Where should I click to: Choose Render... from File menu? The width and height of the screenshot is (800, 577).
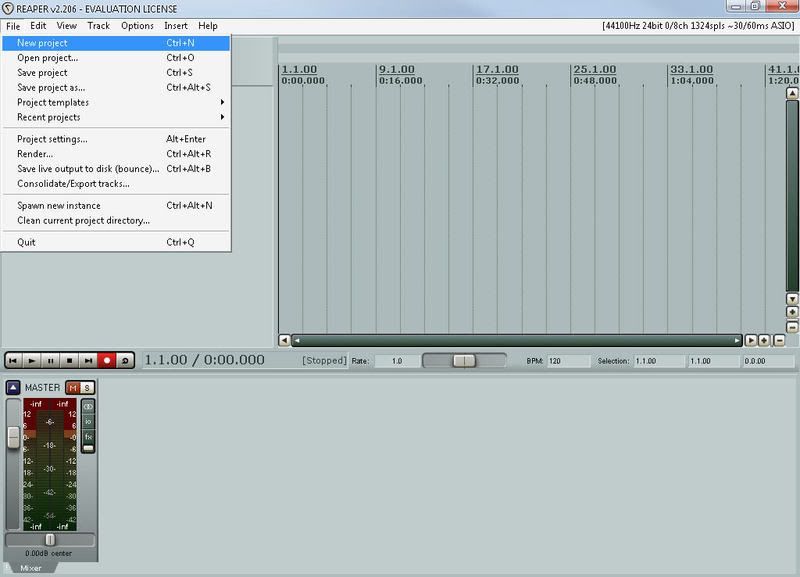click(x=116, y=154)
